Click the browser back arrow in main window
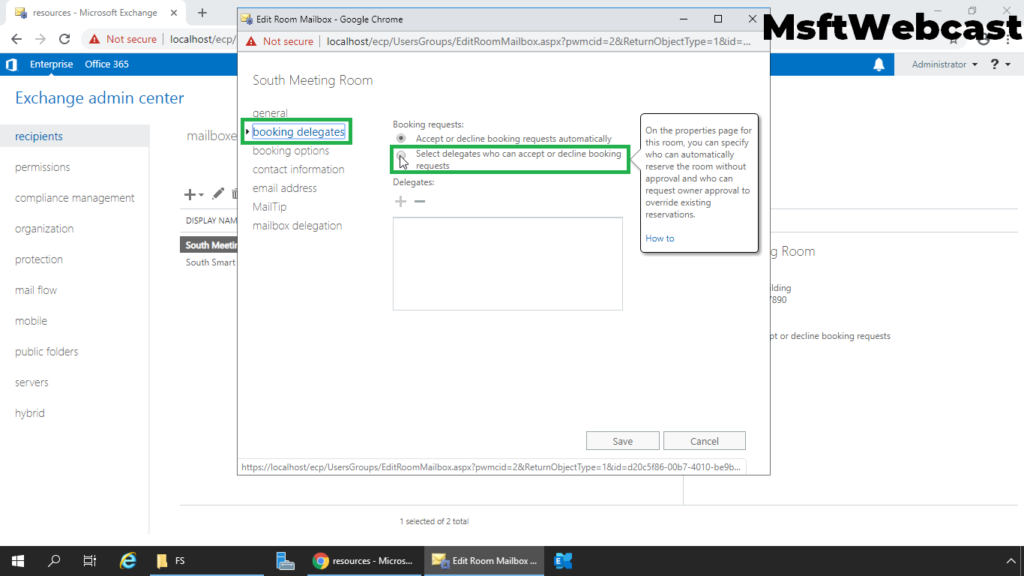 point(16,39)
